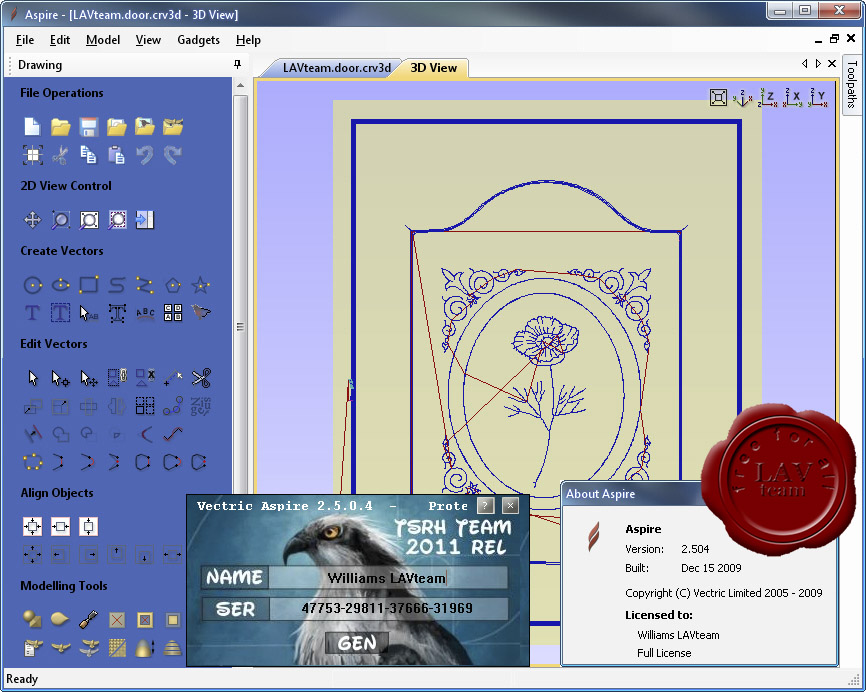Toggle the Drawing panel pin
Viewport: 866px width, 692px height.
pos(237,65)
